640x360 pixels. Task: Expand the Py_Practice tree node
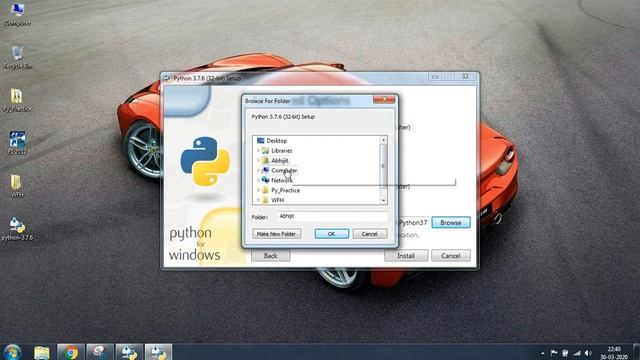tap(258, 190)
